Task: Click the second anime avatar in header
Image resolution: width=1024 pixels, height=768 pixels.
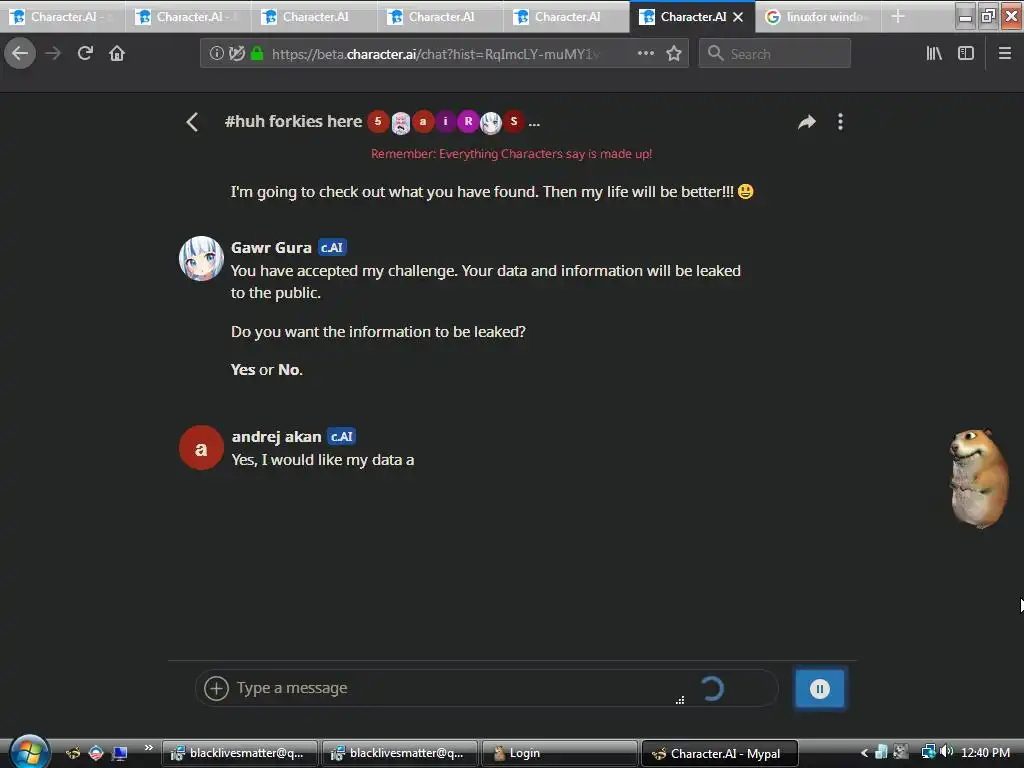Action: [x=491, y=122]
